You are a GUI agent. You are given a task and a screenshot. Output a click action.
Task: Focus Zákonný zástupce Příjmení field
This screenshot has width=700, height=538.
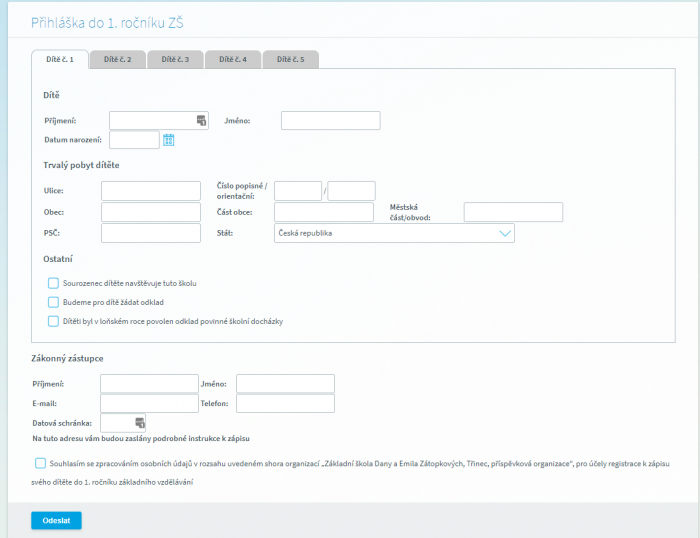(150, 384)
